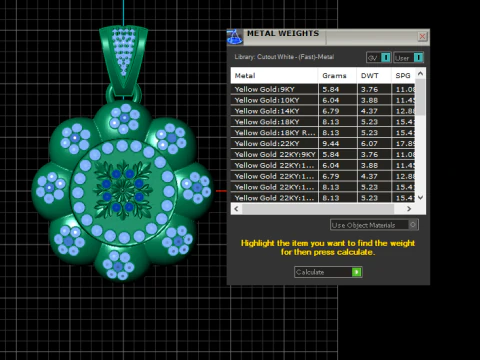The width and height of the screenshot is (480, 360).
Task: Click DWT value 3.88 in Yellow Gold:10KY row
Action: pyautogui.click(x=369, y=100)
